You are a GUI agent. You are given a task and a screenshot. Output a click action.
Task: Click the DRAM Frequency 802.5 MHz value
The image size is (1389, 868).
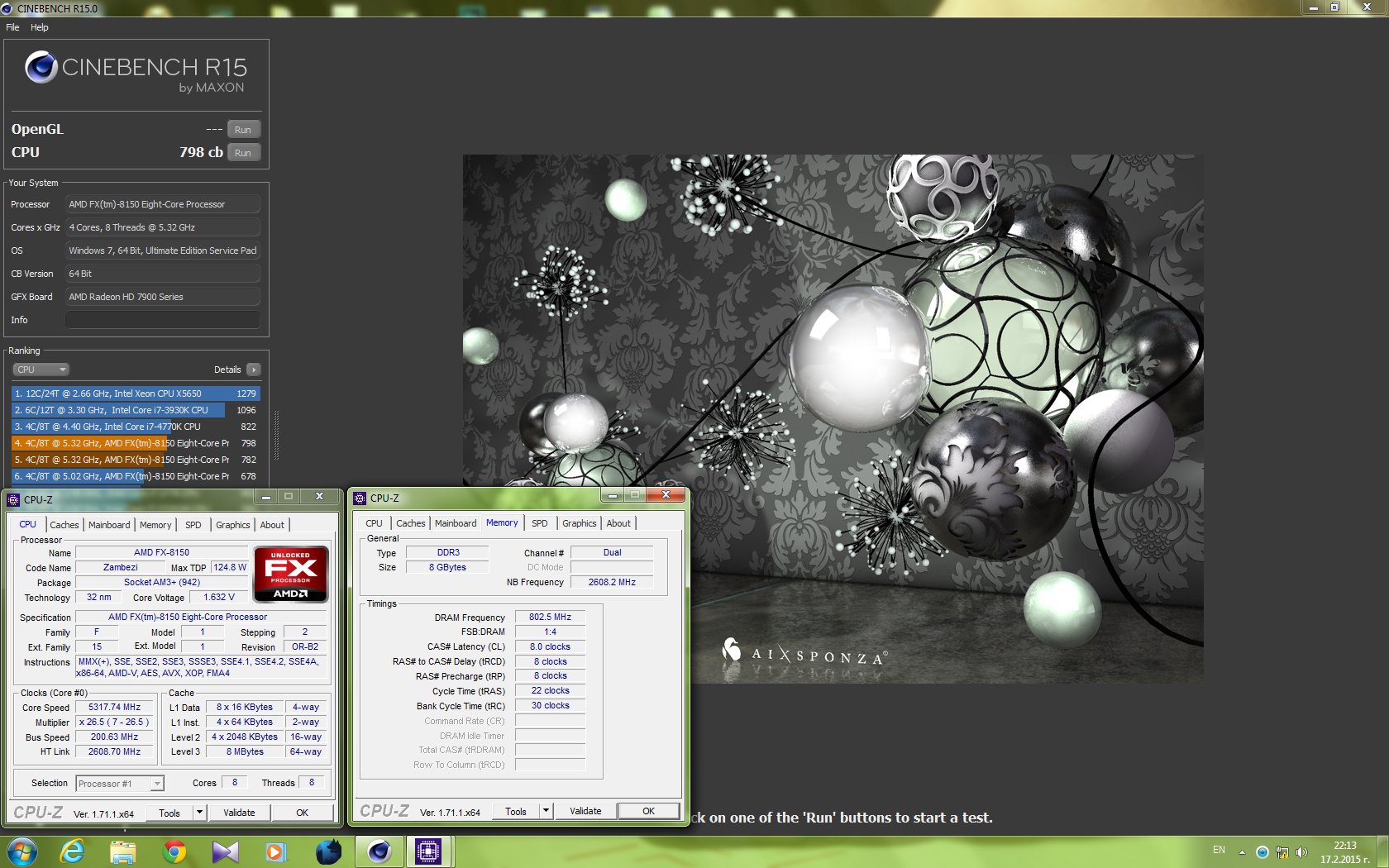pyautogui.click(x=550, y=617)
